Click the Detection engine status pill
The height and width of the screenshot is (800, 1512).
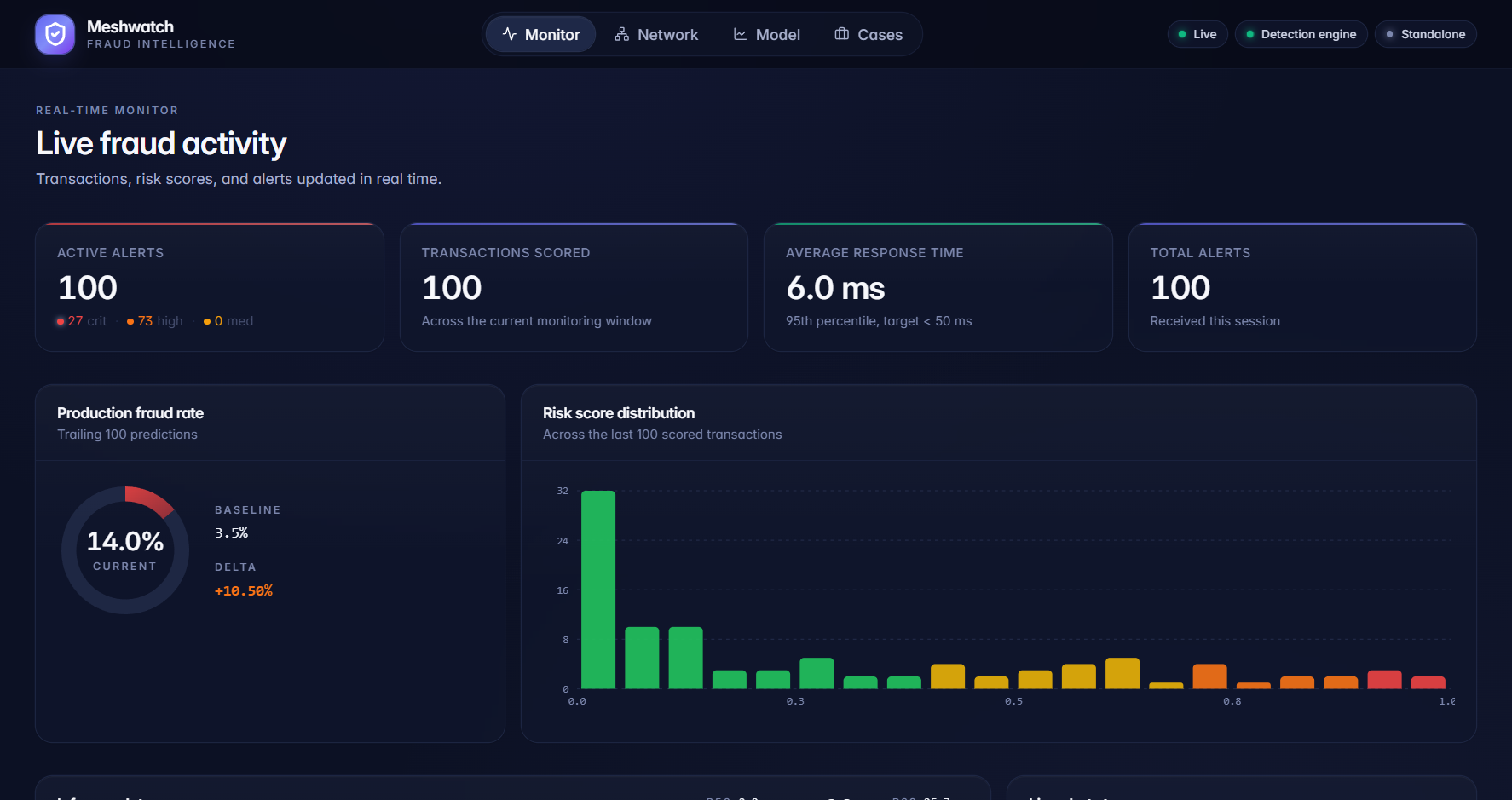click(x=1301, y=34)
